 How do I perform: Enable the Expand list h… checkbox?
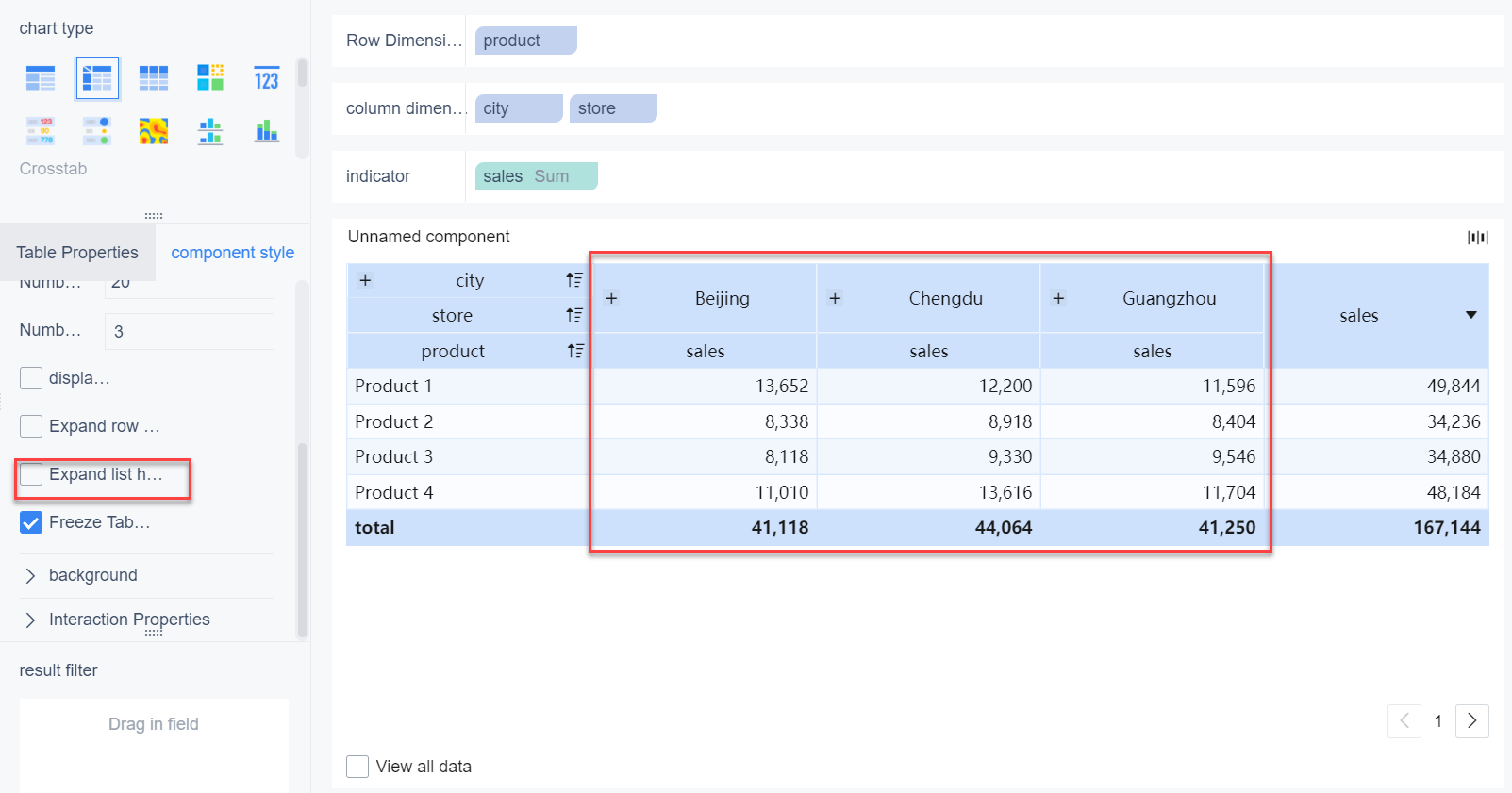31,474
